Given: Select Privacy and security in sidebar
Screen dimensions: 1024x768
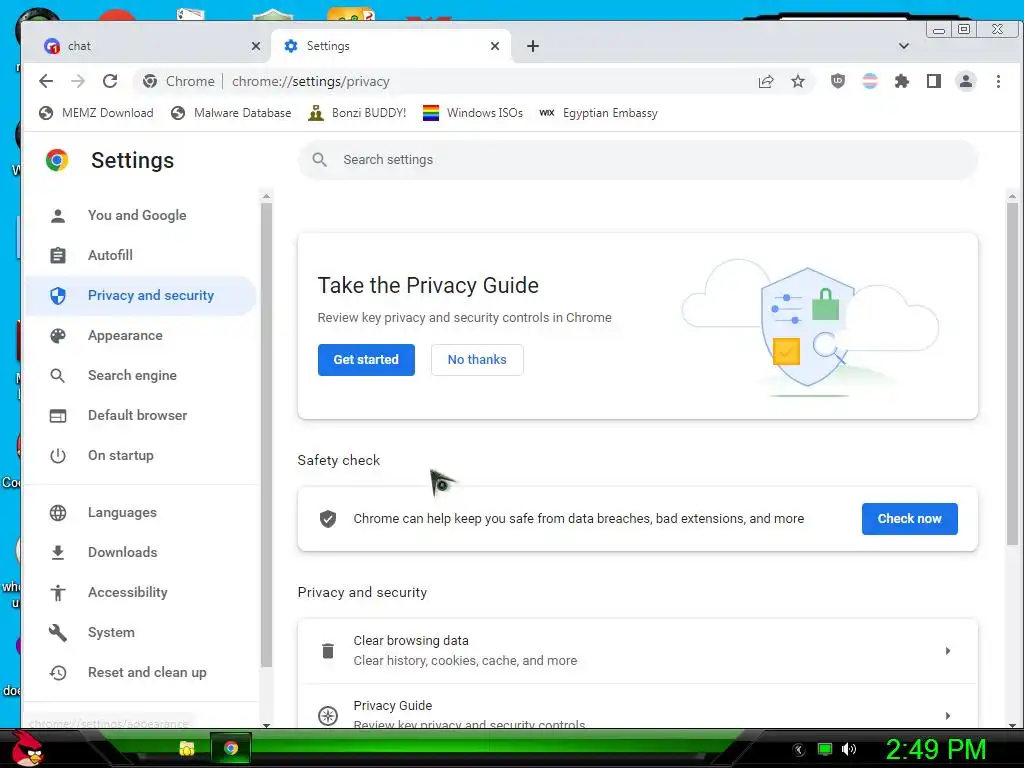Looking at the screenshot, I should 140,295.
